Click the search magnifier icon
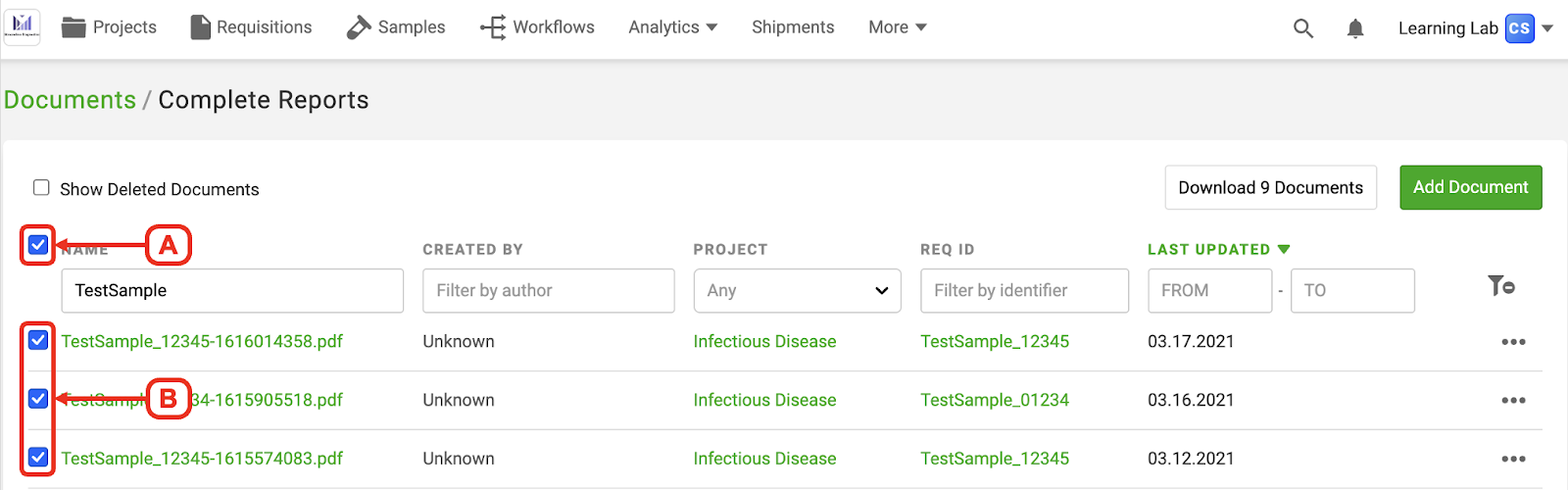 point(1302,28)
